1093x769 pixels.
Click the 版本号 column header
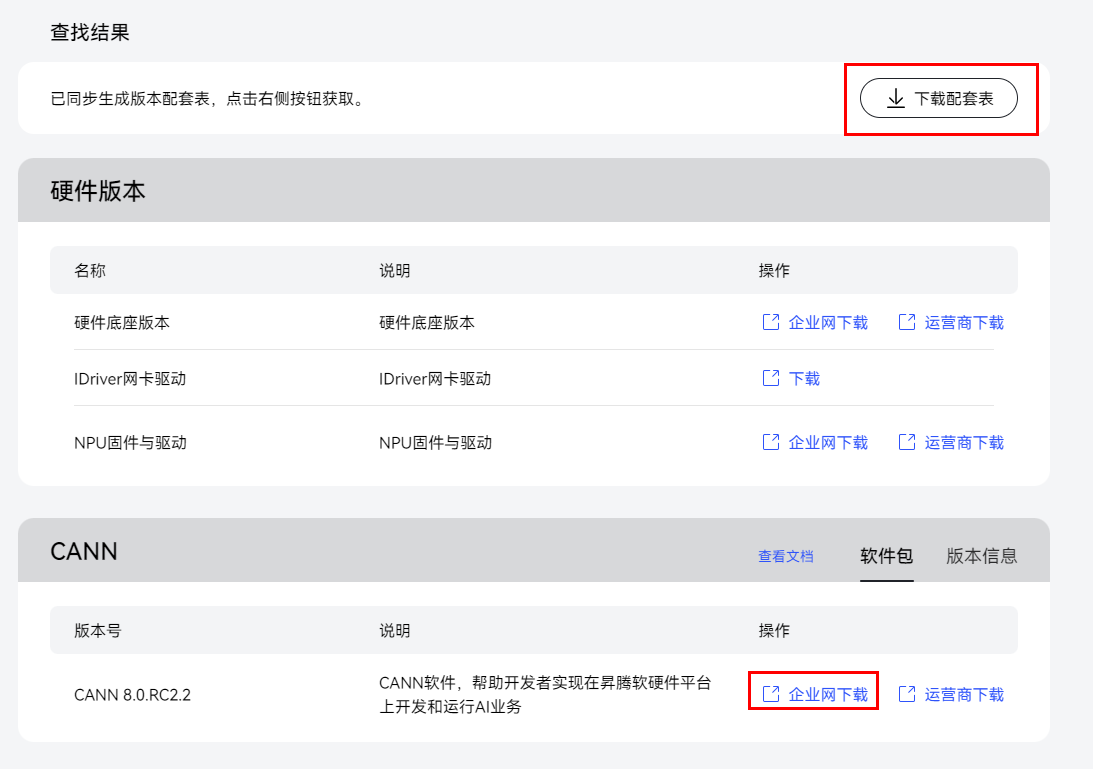tap(98, 631)
